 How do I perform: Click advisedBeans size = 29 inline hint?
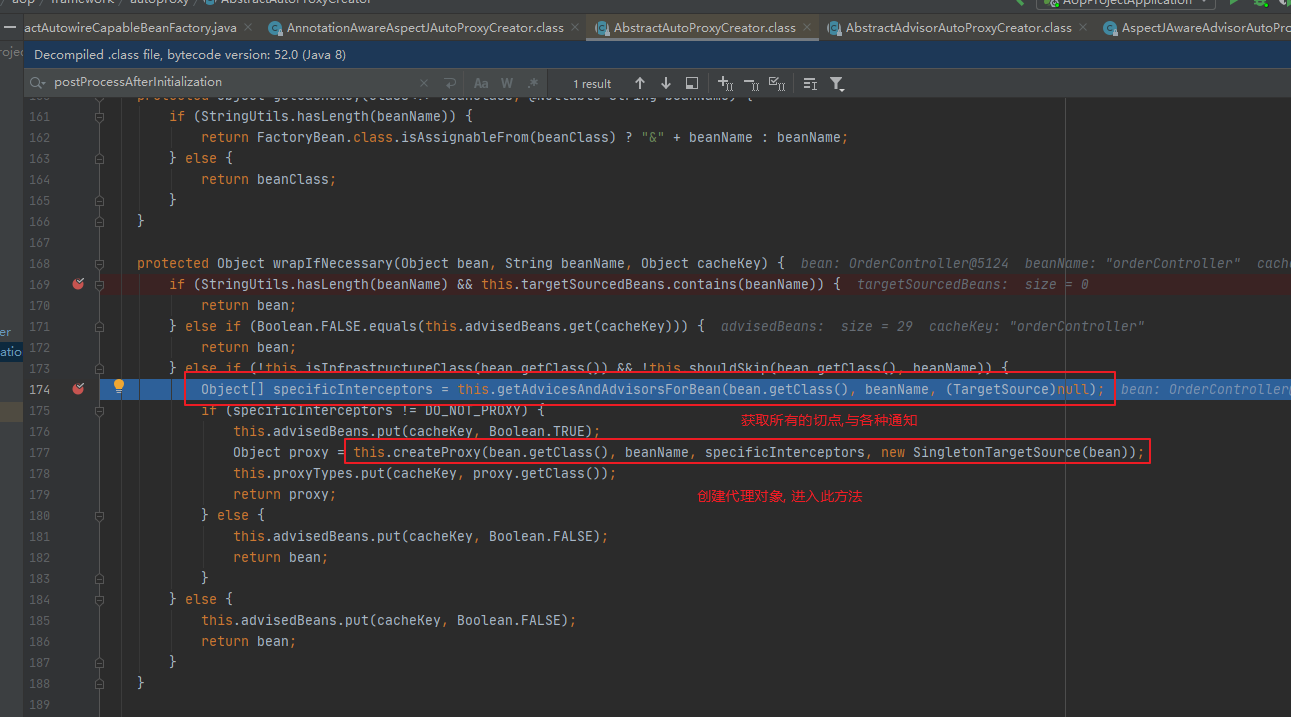click(816, 326)
